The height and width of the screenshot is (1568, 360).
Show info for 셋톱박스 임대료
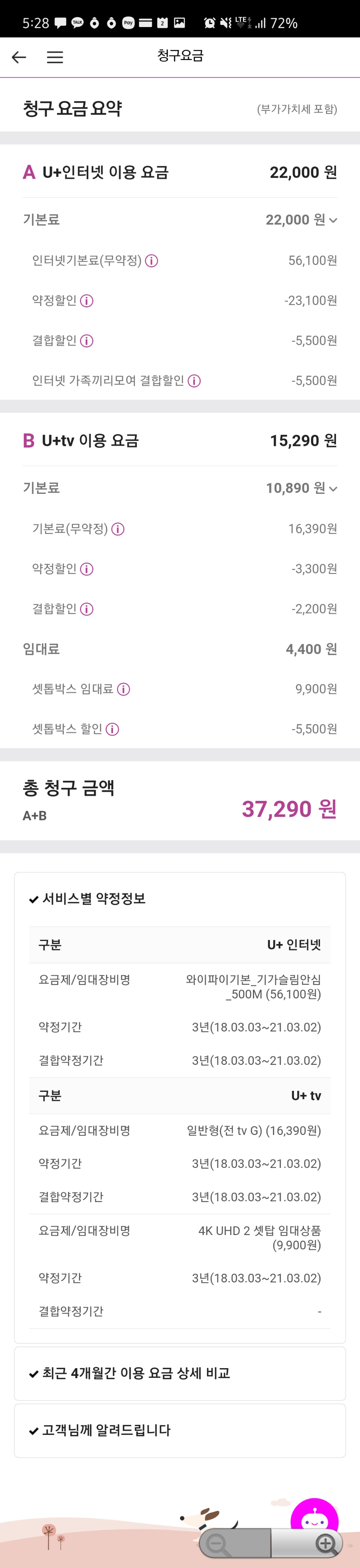[123, 690]
